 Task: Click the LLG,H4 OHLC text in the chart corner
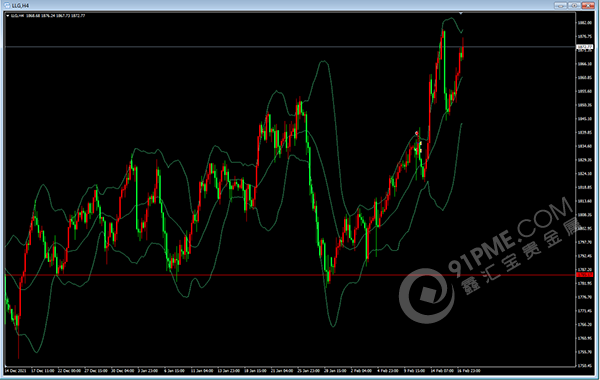(x=48, y=16)
